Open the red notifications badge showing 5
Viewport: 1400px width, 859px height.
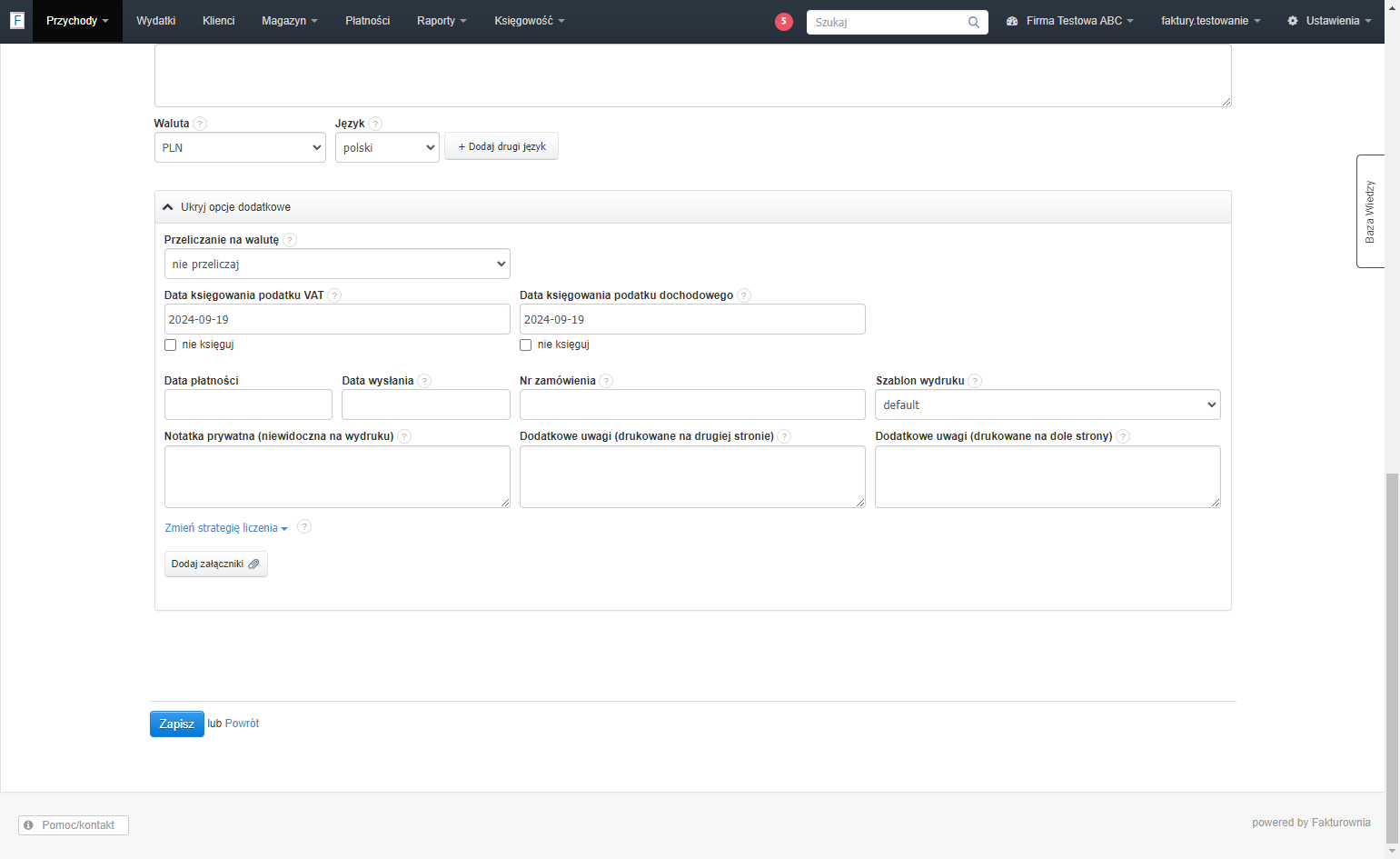point(784,22)
